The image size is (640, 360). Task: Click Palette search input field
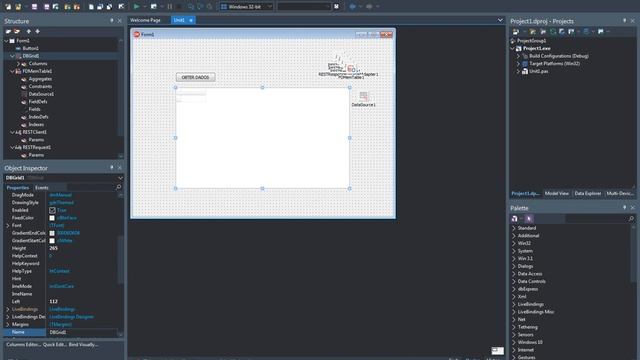tap(596, 219)
